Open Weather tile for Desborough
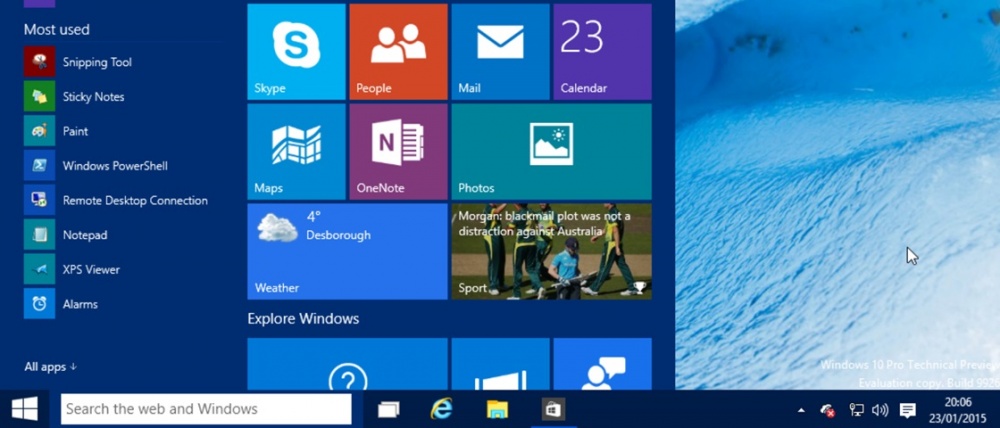 click(x=347, y=251)
